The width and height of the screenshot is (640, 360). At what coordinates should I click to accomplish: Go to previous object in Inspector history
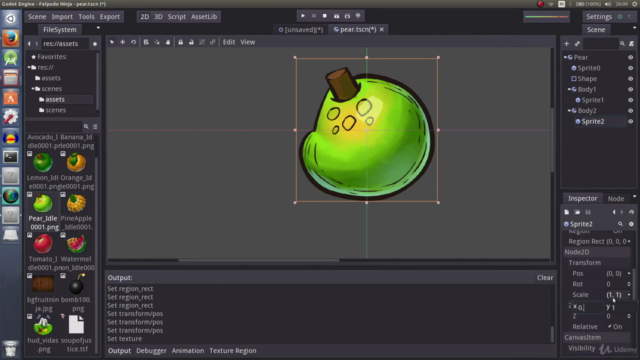coord(614,212)
